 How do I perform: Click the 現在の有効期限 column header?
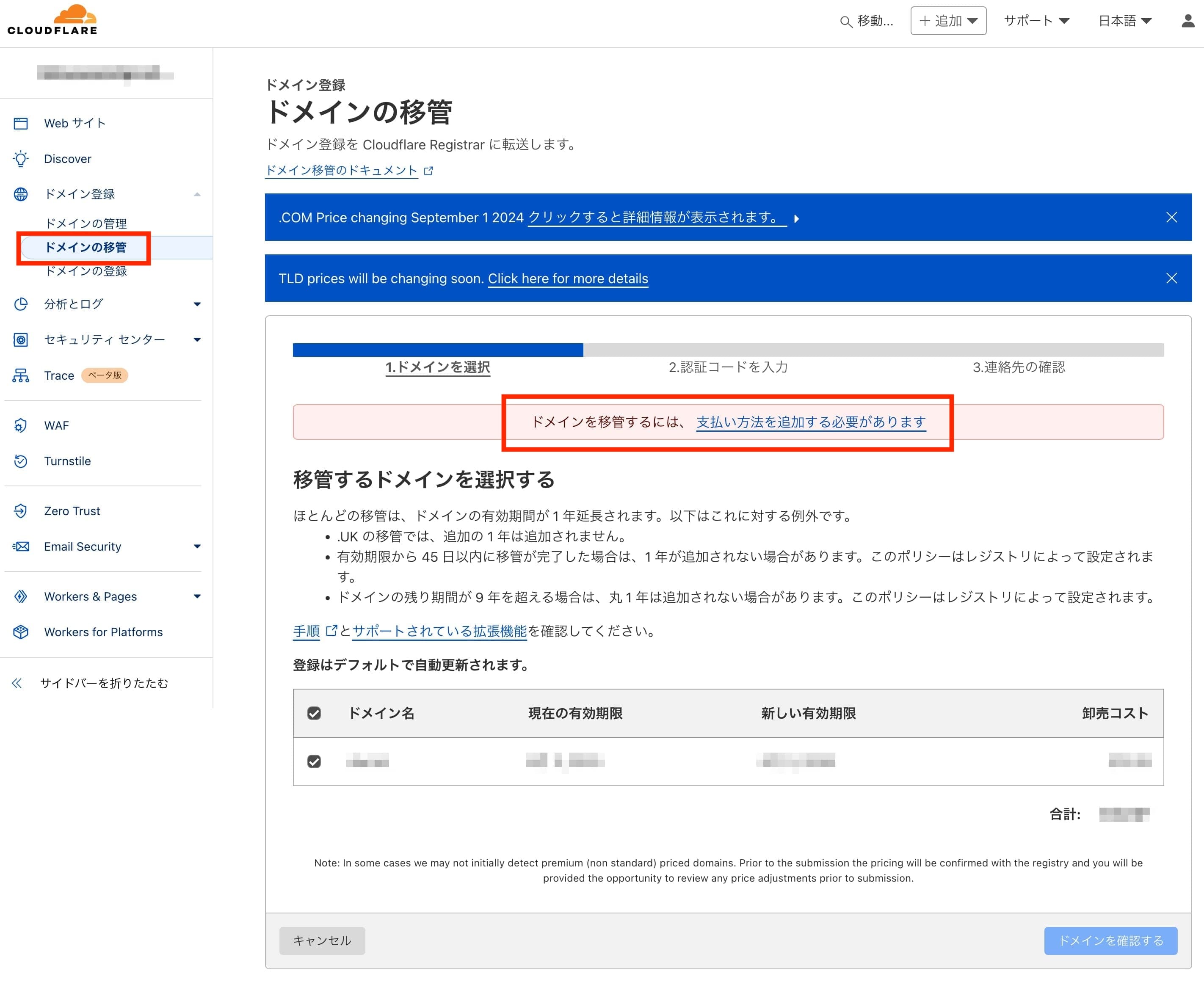[x=575, y=713]
